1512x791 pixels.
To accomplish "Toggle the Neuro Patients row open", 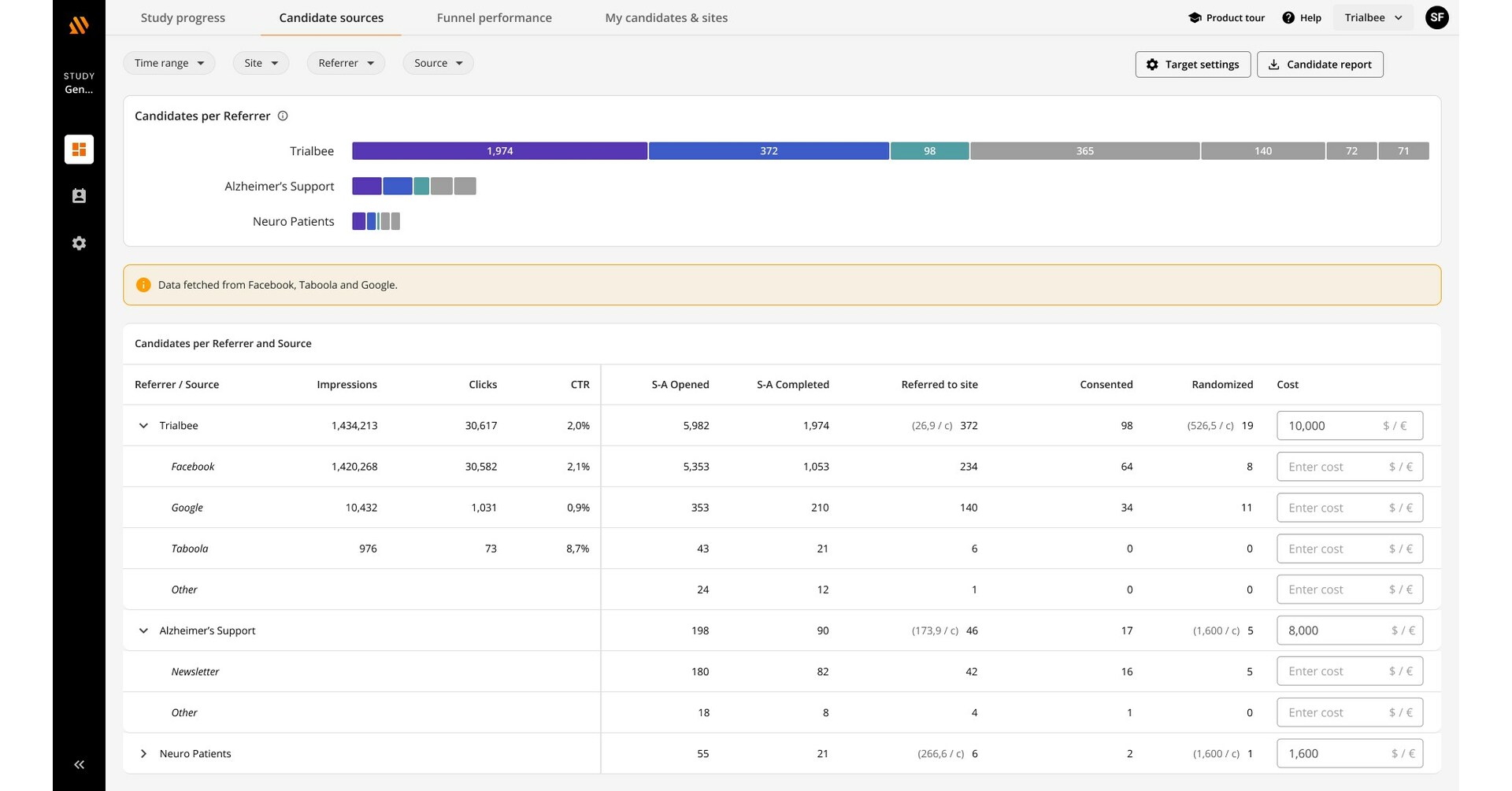I will pyautogui.click(x=144, y=753).
